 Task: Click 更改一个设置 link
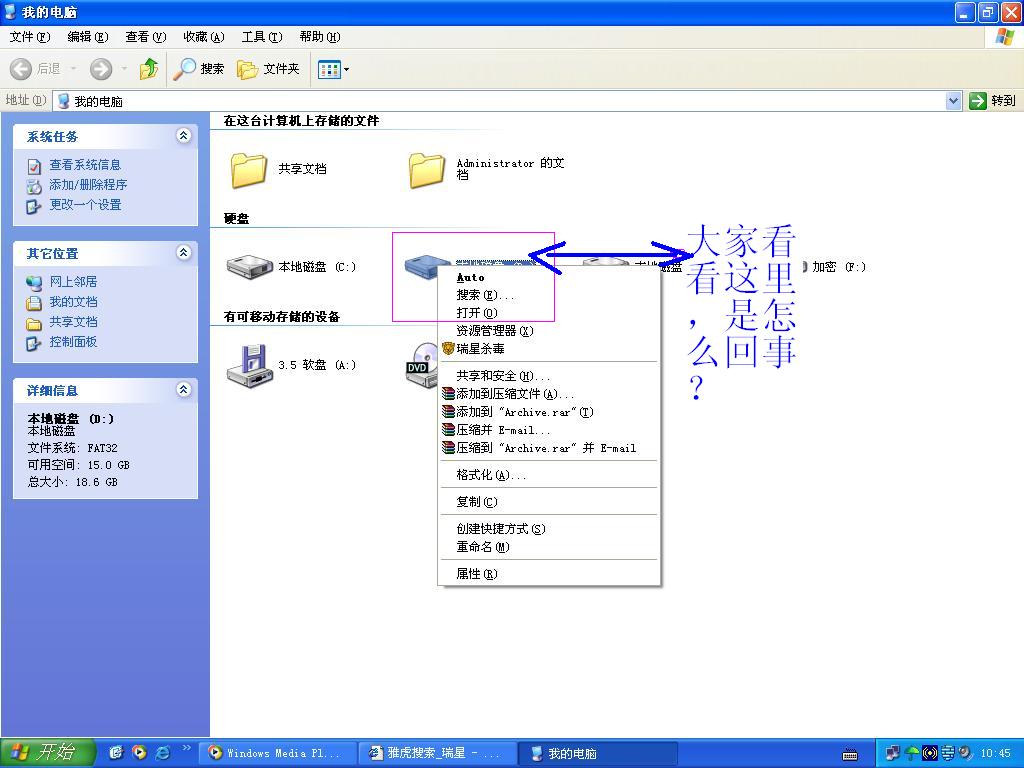(x=85, y=204)
